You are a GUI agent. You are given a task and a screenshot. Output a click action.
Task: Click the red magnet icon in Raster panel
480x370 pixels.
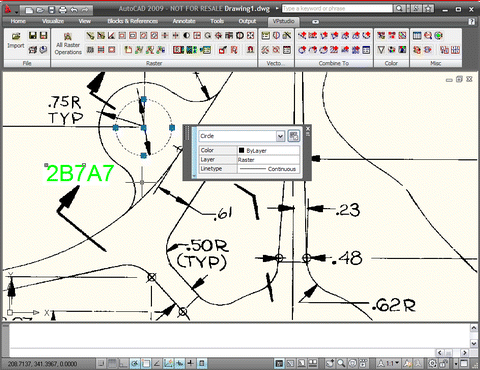(x=250, y=50)
